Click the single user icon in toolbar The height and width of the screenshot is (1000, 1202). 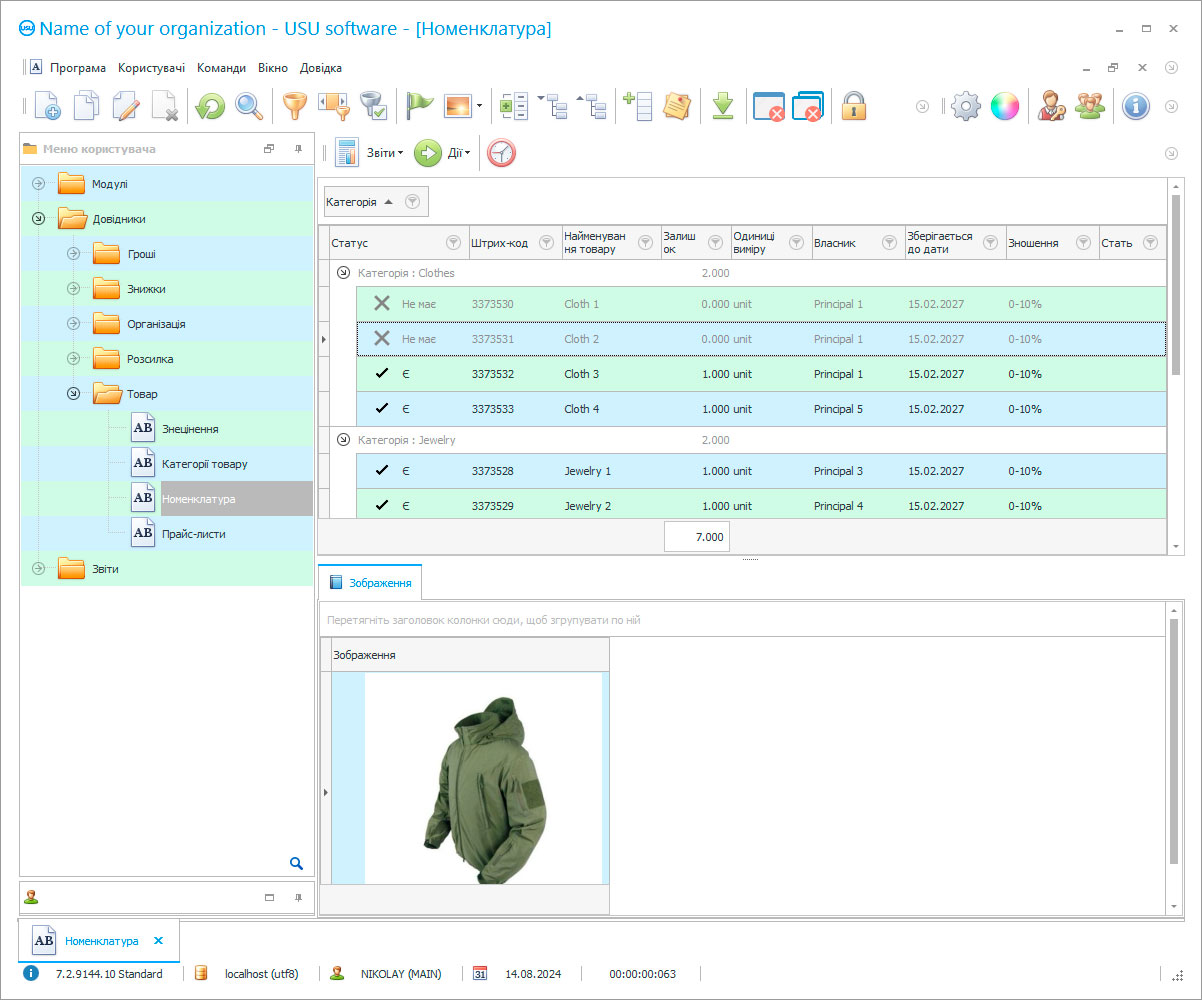coord(1050,106)
